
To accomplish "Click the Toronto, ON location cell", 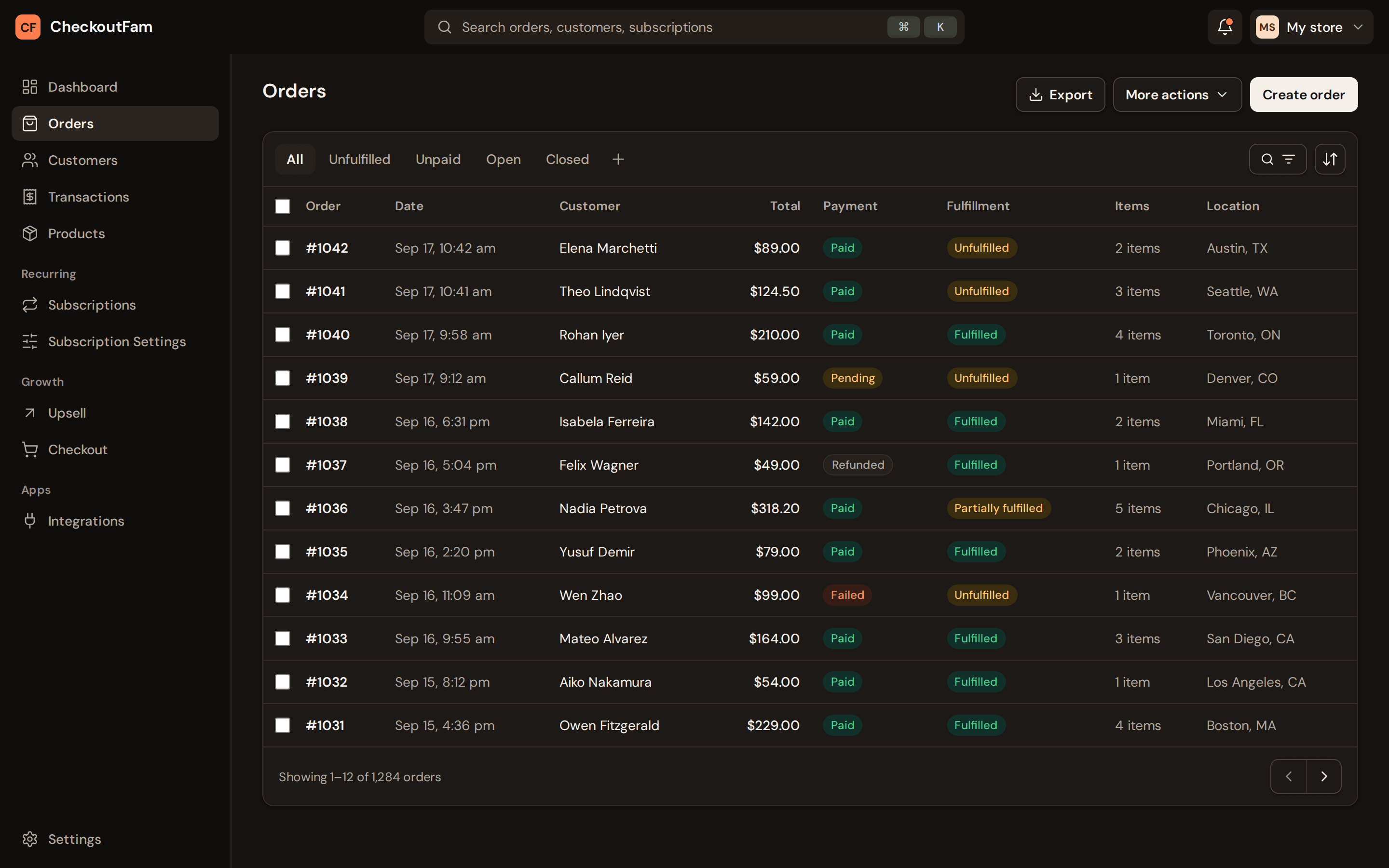I will point(1243,335).
